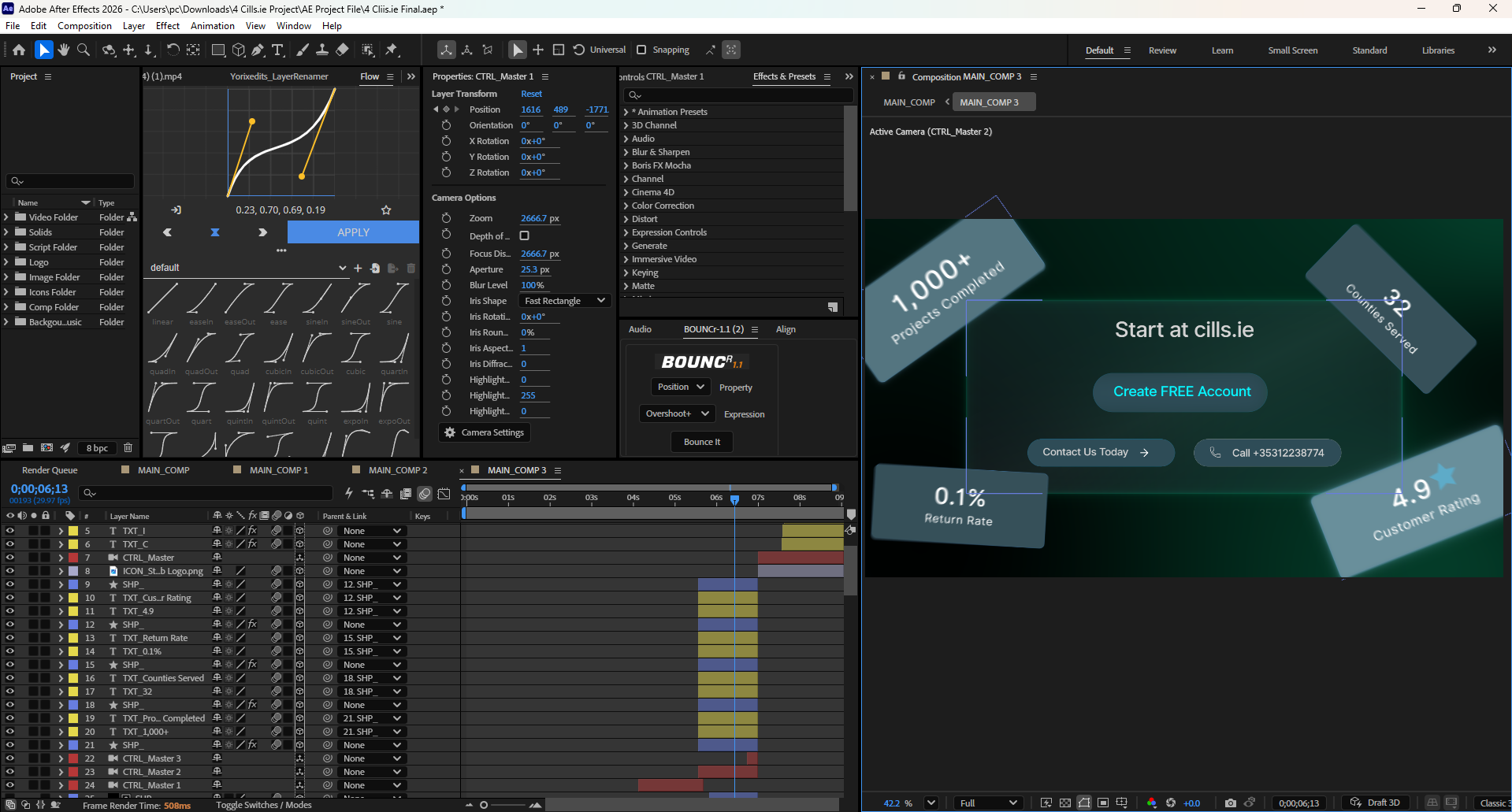Select the Rectangle shape tool

click(x=218, y=50)
